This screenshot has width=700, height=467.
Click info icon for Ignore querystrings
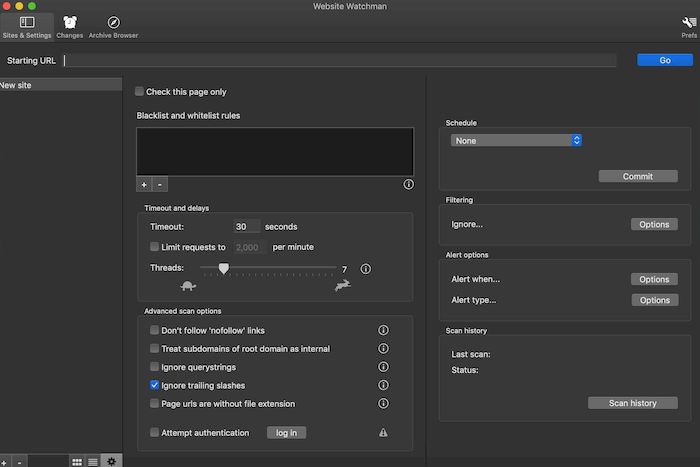[x=383, y=367]
